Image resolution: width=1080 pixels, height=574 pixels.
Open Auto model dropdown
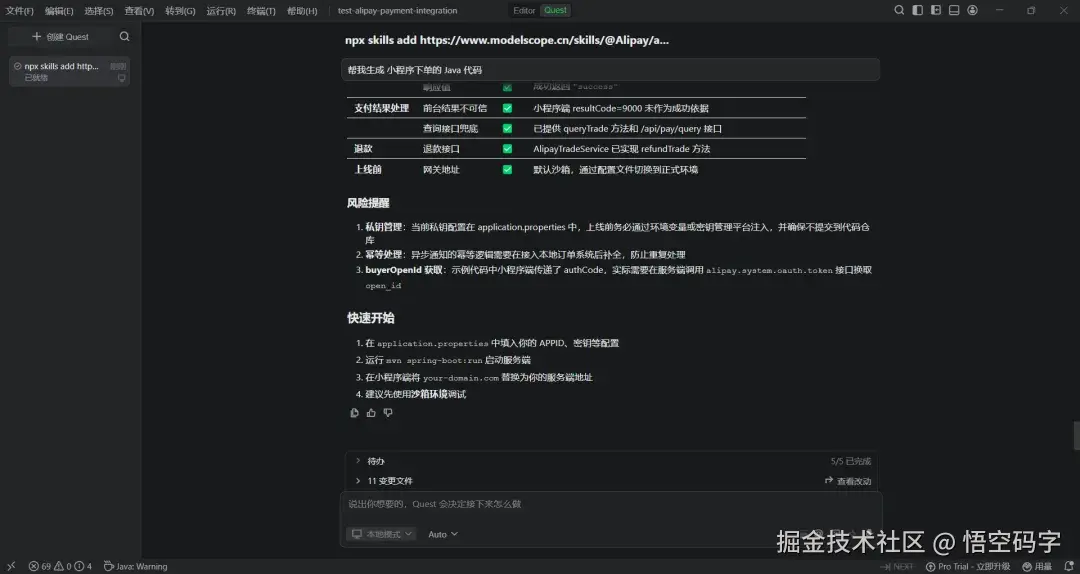click(443, 534)
